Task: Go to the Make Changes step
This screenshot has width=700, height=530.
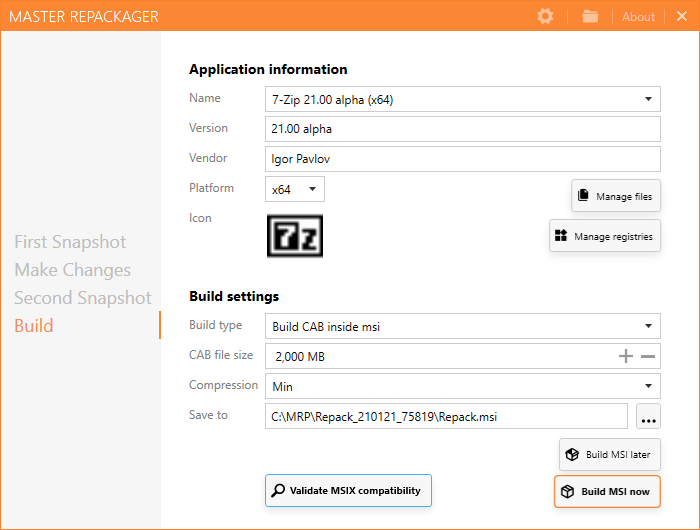Action: 72,270
